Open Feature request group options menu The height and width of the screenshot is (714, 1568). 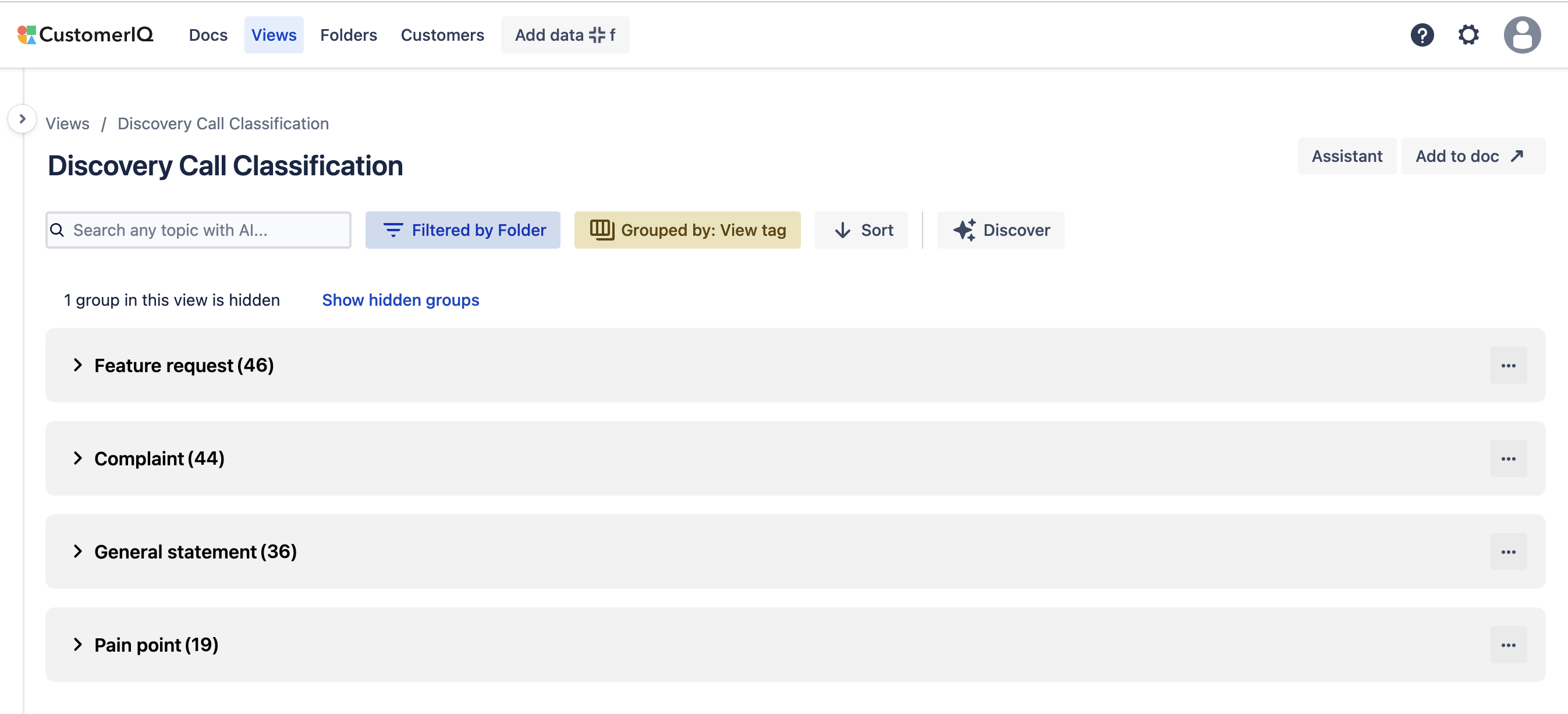pyautogui.click(x=1507, y=366)
